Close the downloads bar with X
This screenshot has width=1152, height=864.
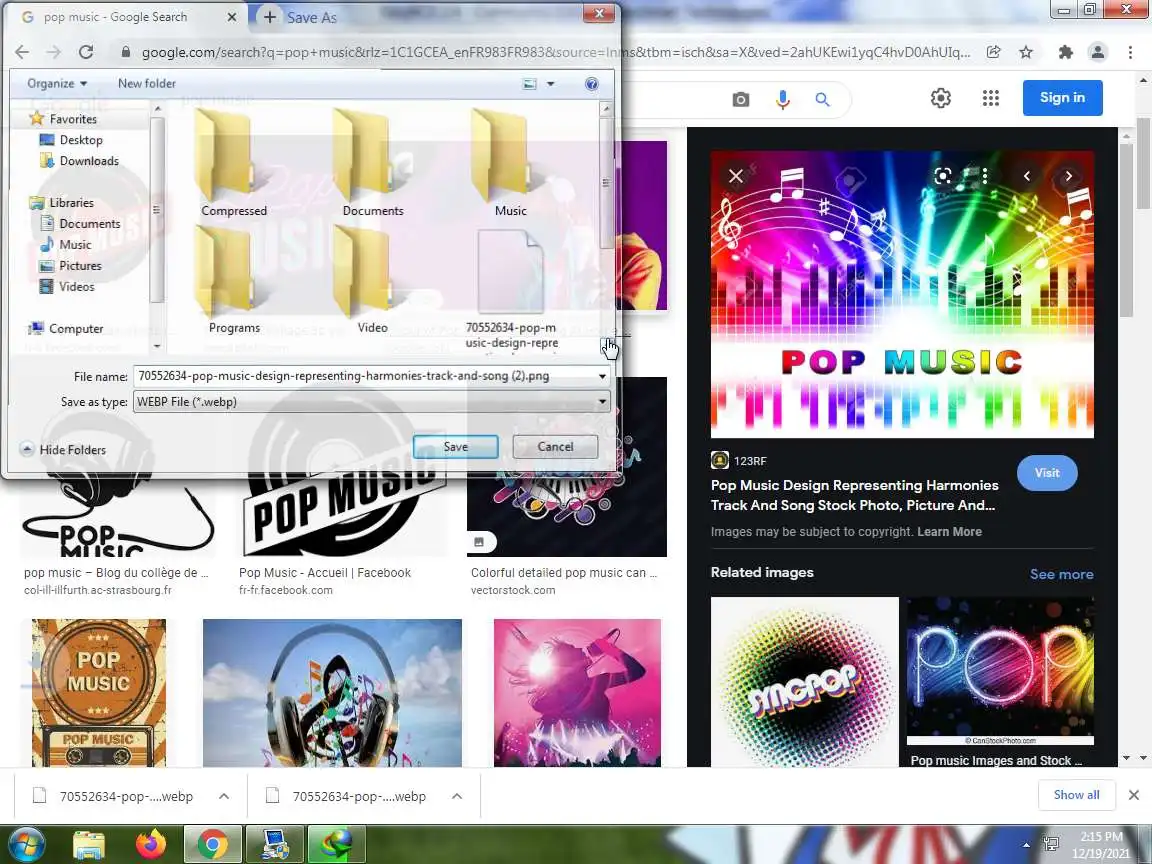click(x=1134, y=795)
